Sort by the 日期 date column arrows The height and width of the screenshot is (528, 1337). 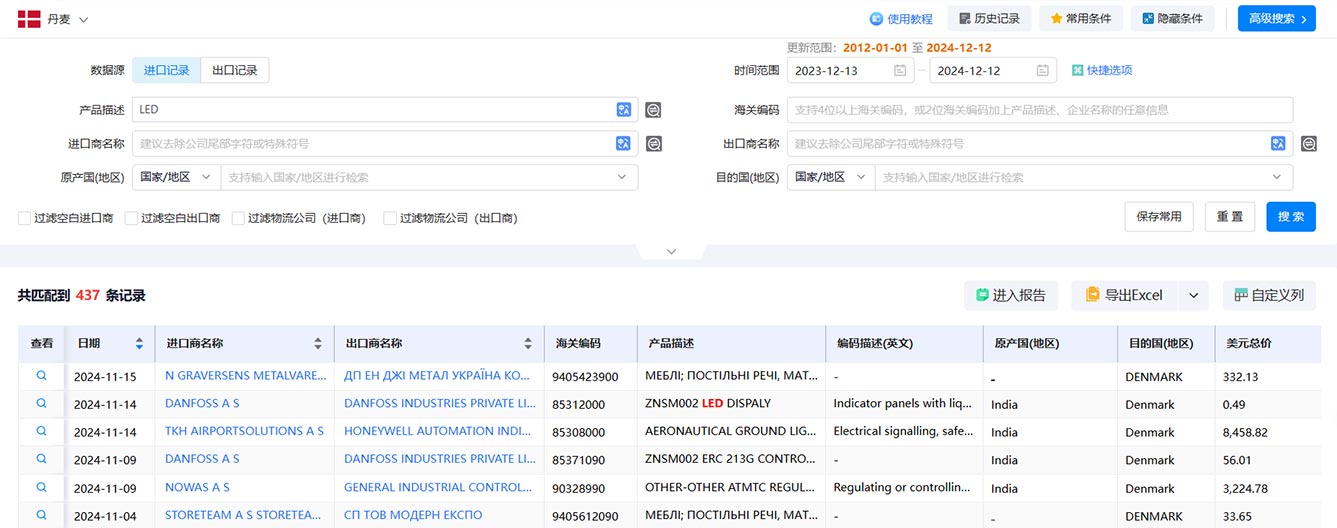click(139, 344)
